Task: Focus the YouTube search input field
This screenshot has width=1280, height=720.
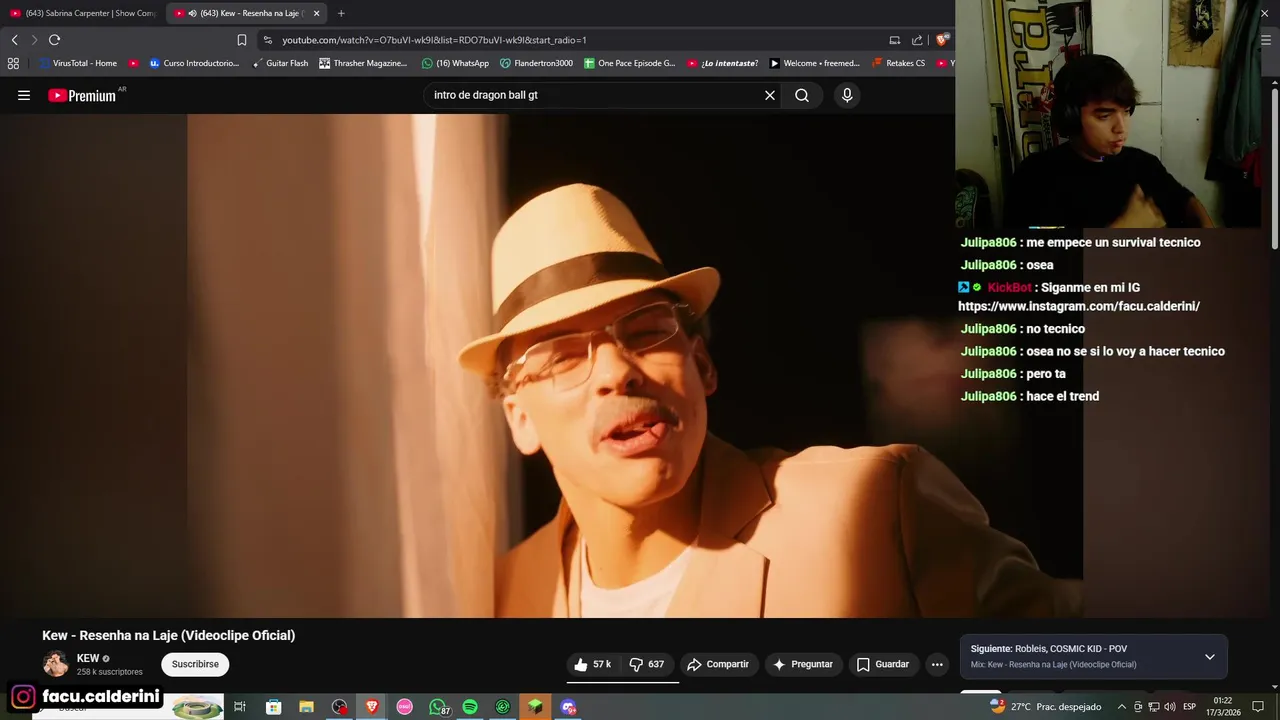Action: [595, 95]
